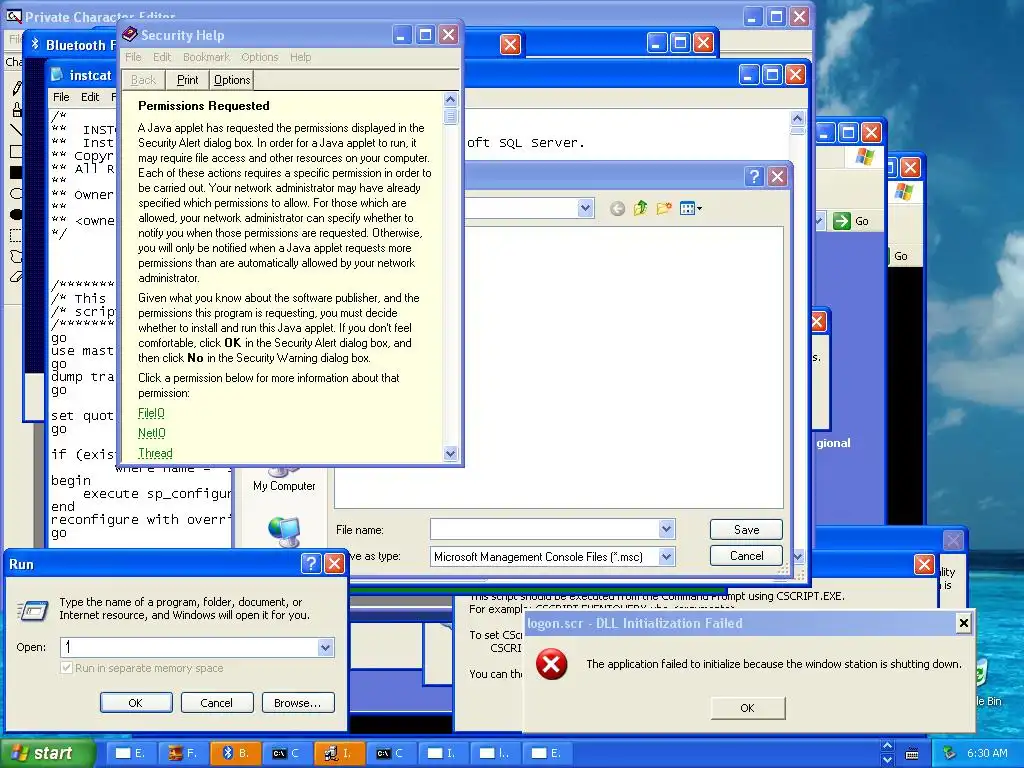Expand the Save as type dropdown
This screenshot has height=768, width=1024.
[666, 556]
